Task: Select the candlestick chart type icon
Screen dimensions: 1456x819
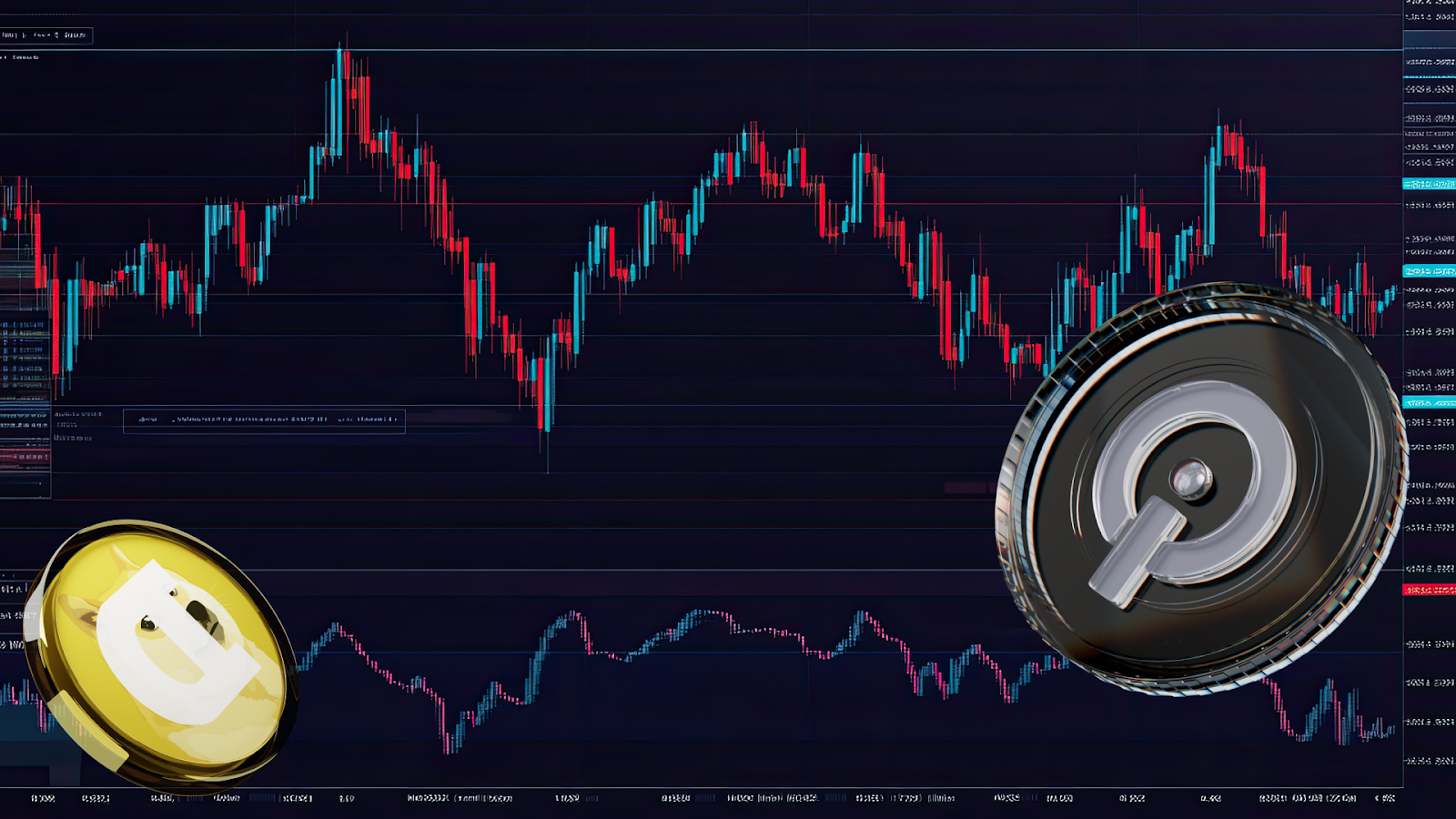Action: (x=41, y=35)
